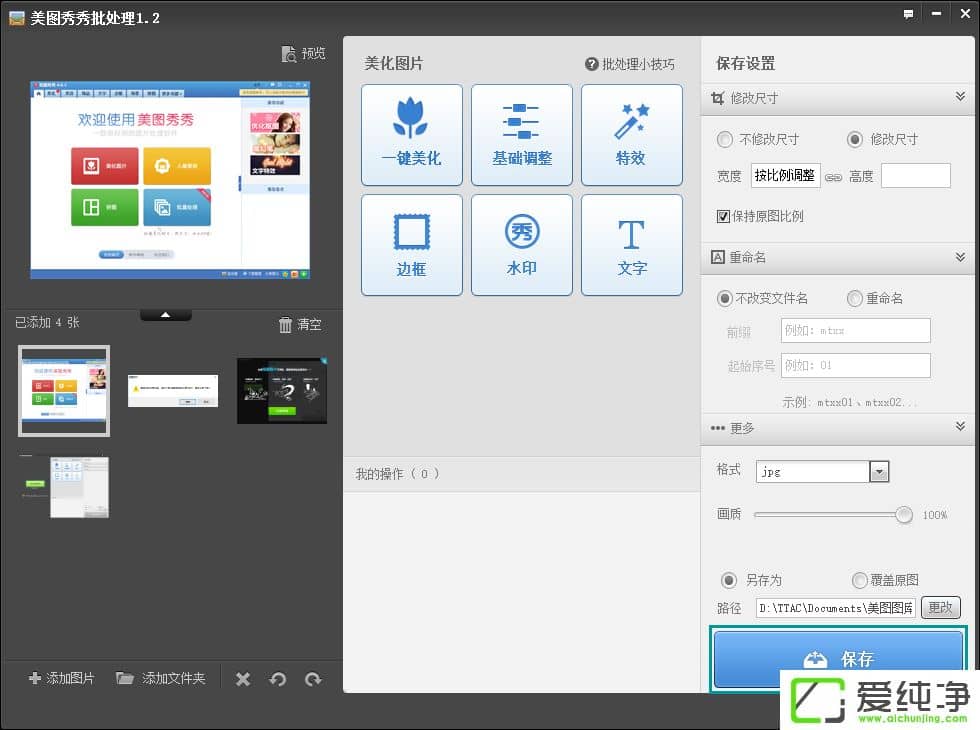Click the 预览 preview magnifier icon
The width and height of the screenshot is (980, 730).
[x=289, y=54]
